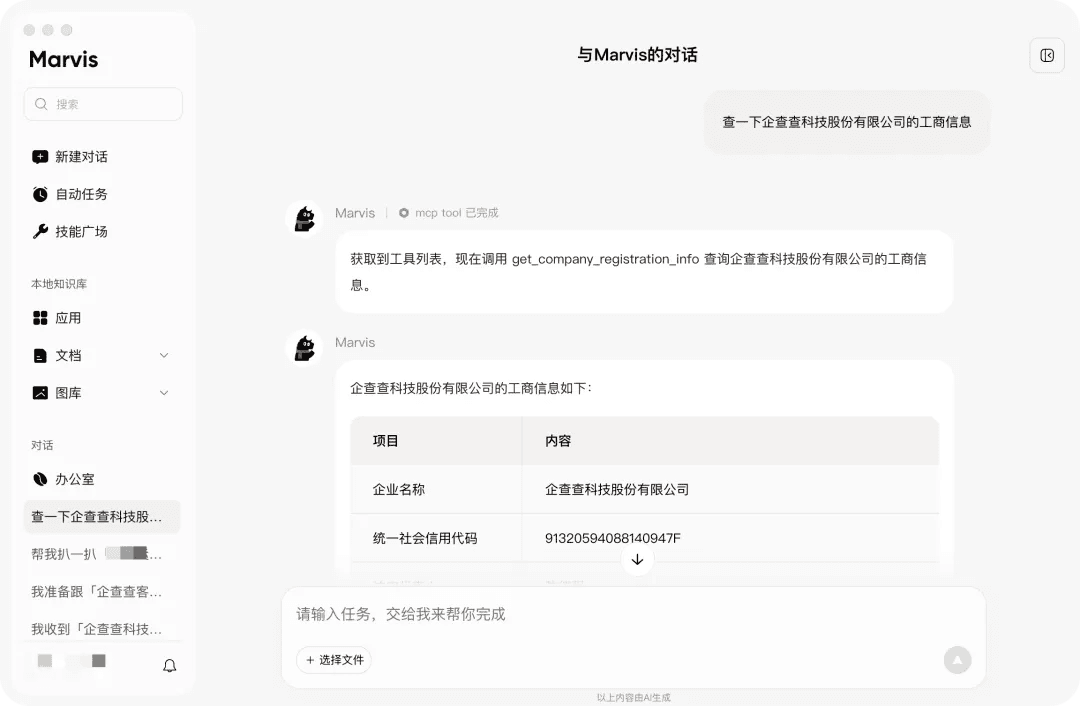This screenshot has width=1080, height=706.
Task: Click the credit code 91320594088140947F
Action: [612, 538]
